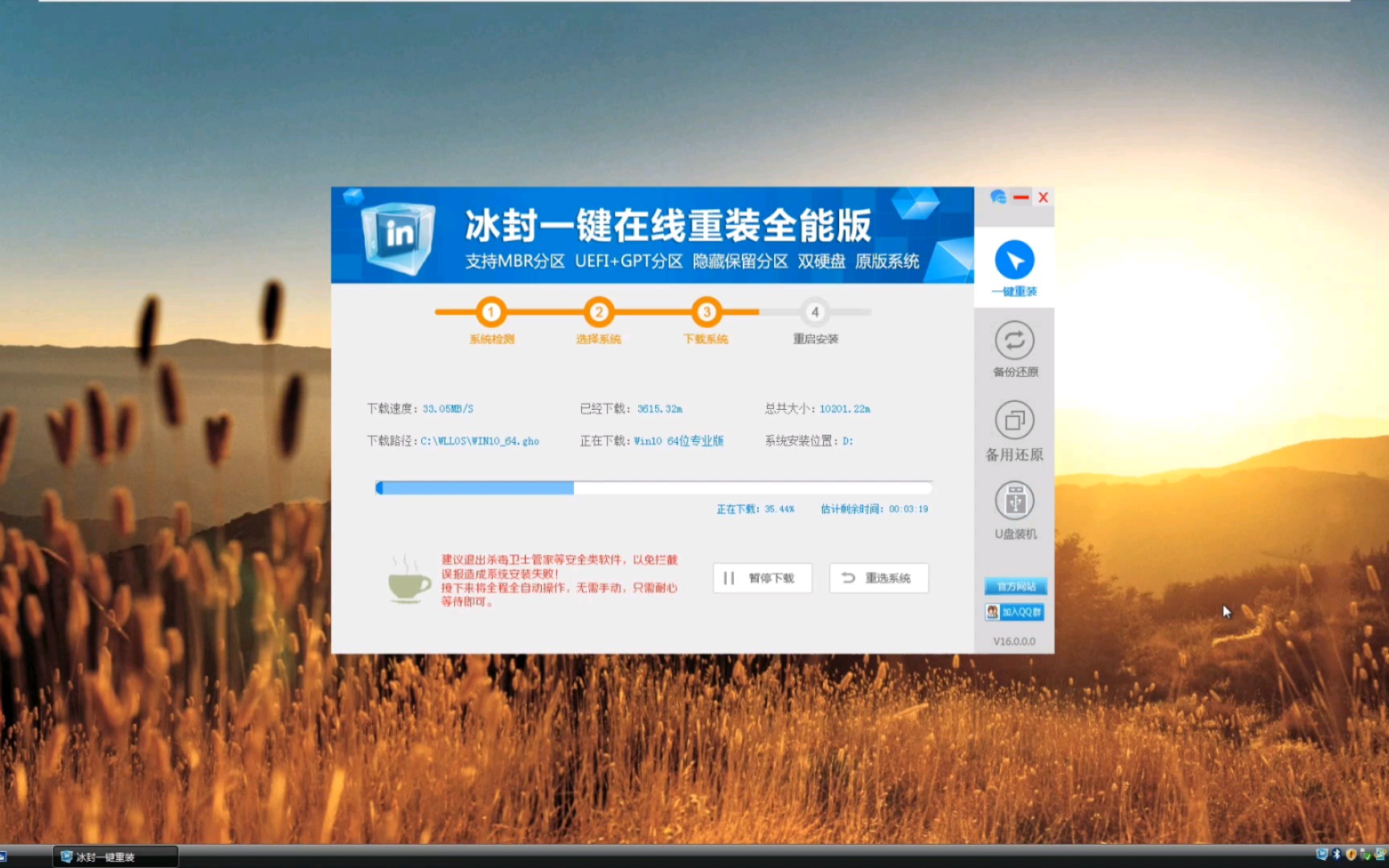Image resolution: width=1389 pixels, height=868 pixels.
Task: Click the version text V16.0.0.0
Action: coord(1014,641)
